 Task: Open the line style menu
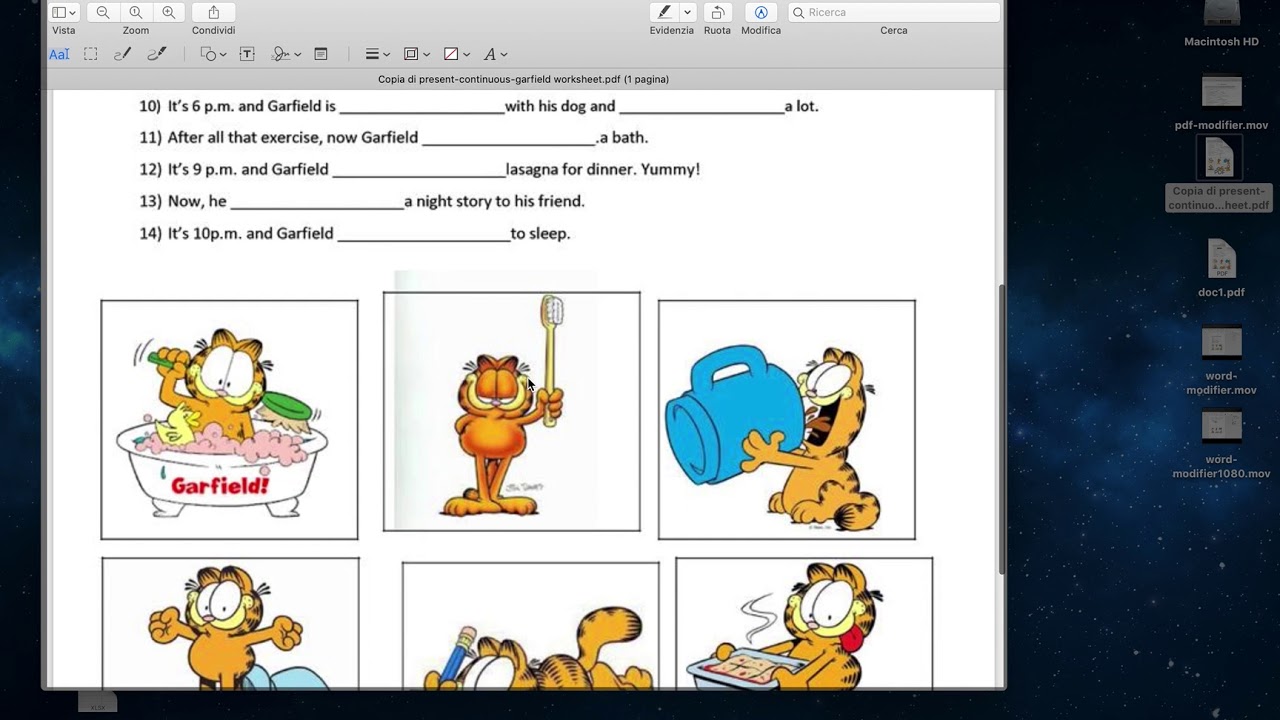(377, 54)
